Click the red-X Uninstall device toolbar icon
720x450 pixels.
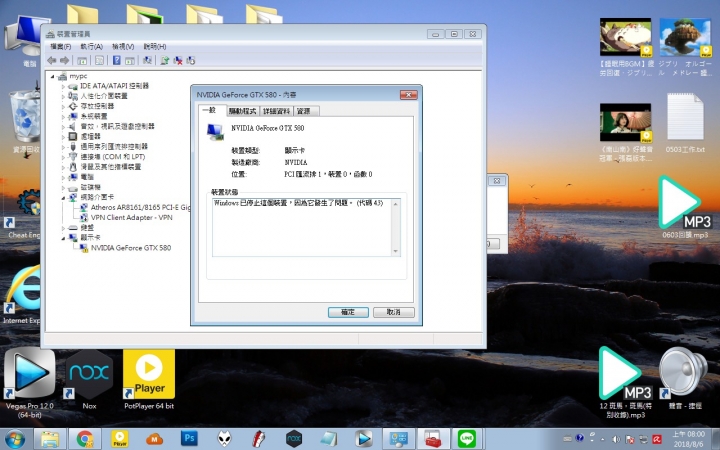click(x=178, y=60)
